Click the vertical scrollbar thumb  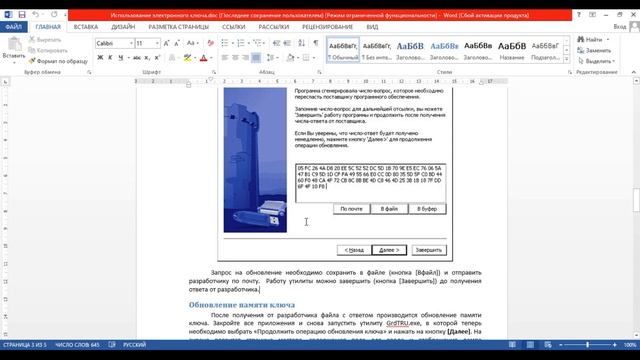[636, 200]
